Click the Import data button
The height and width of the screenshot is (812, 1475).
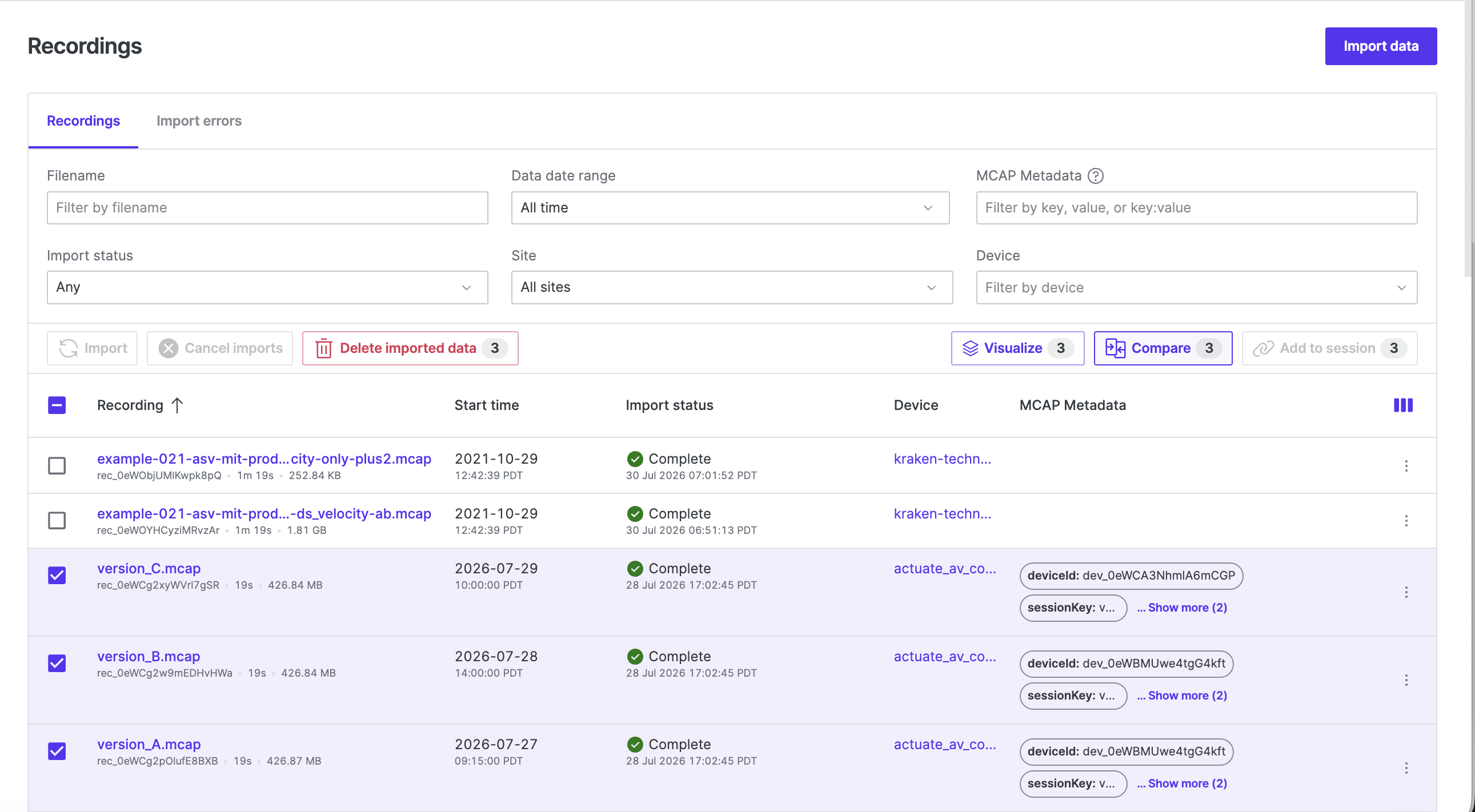click(1381, 46)
